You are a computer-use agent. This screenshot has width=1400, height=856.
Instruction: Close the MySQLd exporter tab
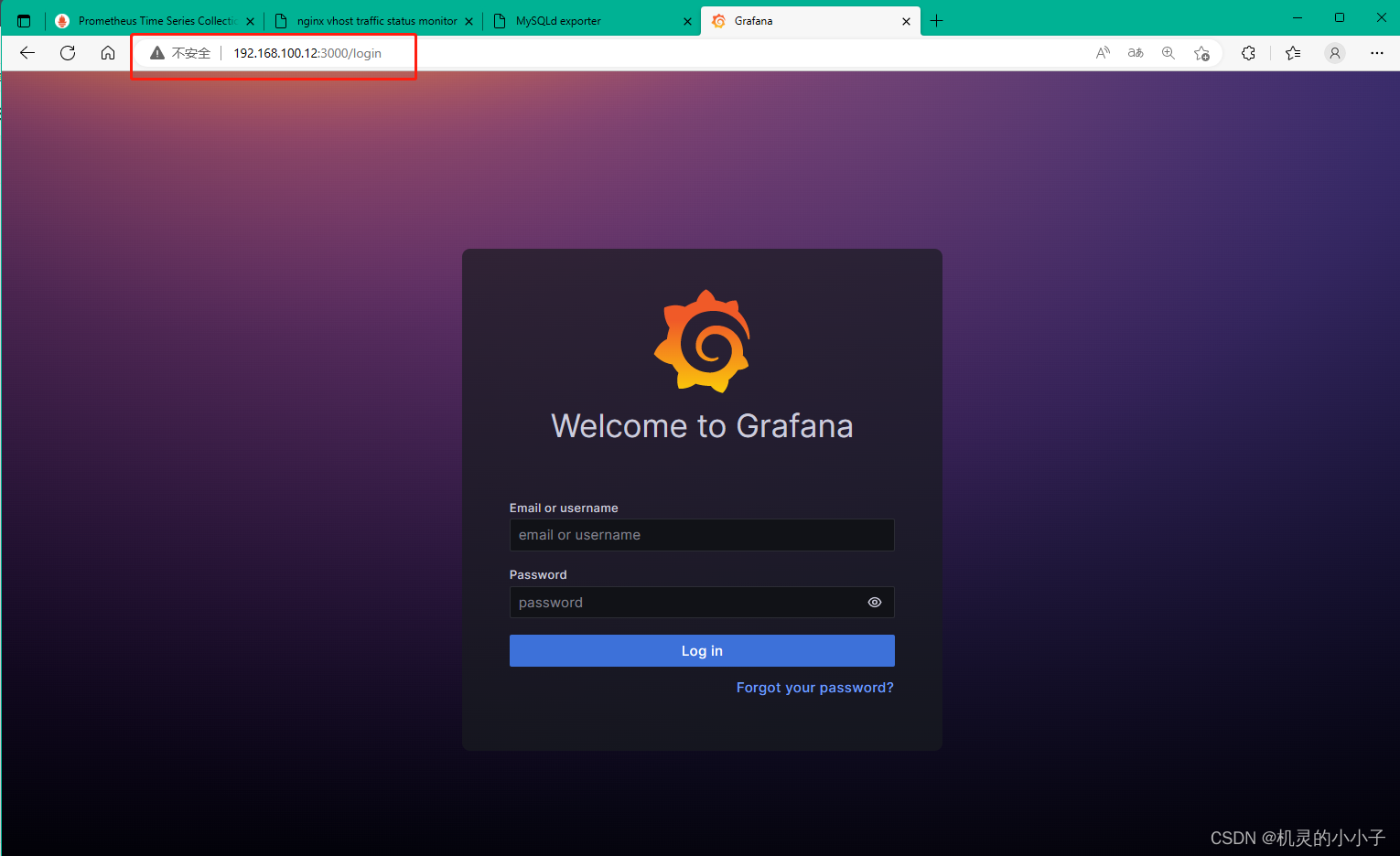[687, 21]
